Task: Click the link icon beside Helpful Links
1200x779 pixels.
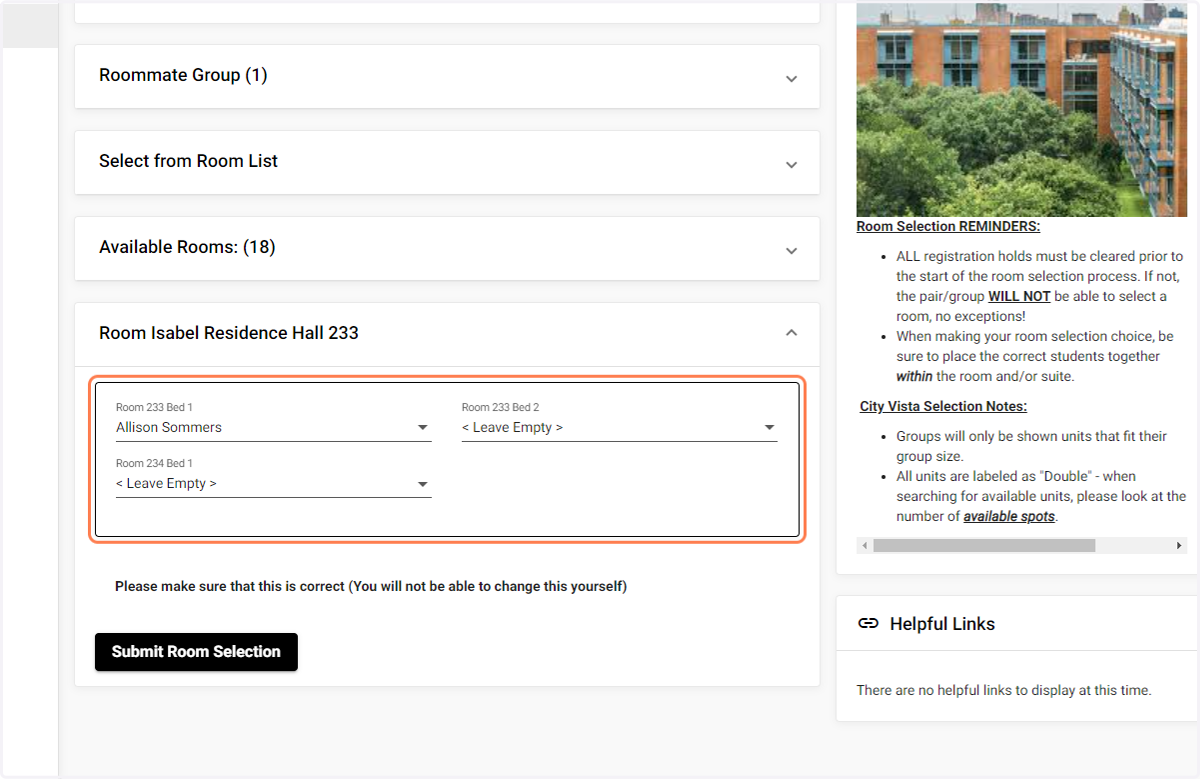Action: click(869, 624)
